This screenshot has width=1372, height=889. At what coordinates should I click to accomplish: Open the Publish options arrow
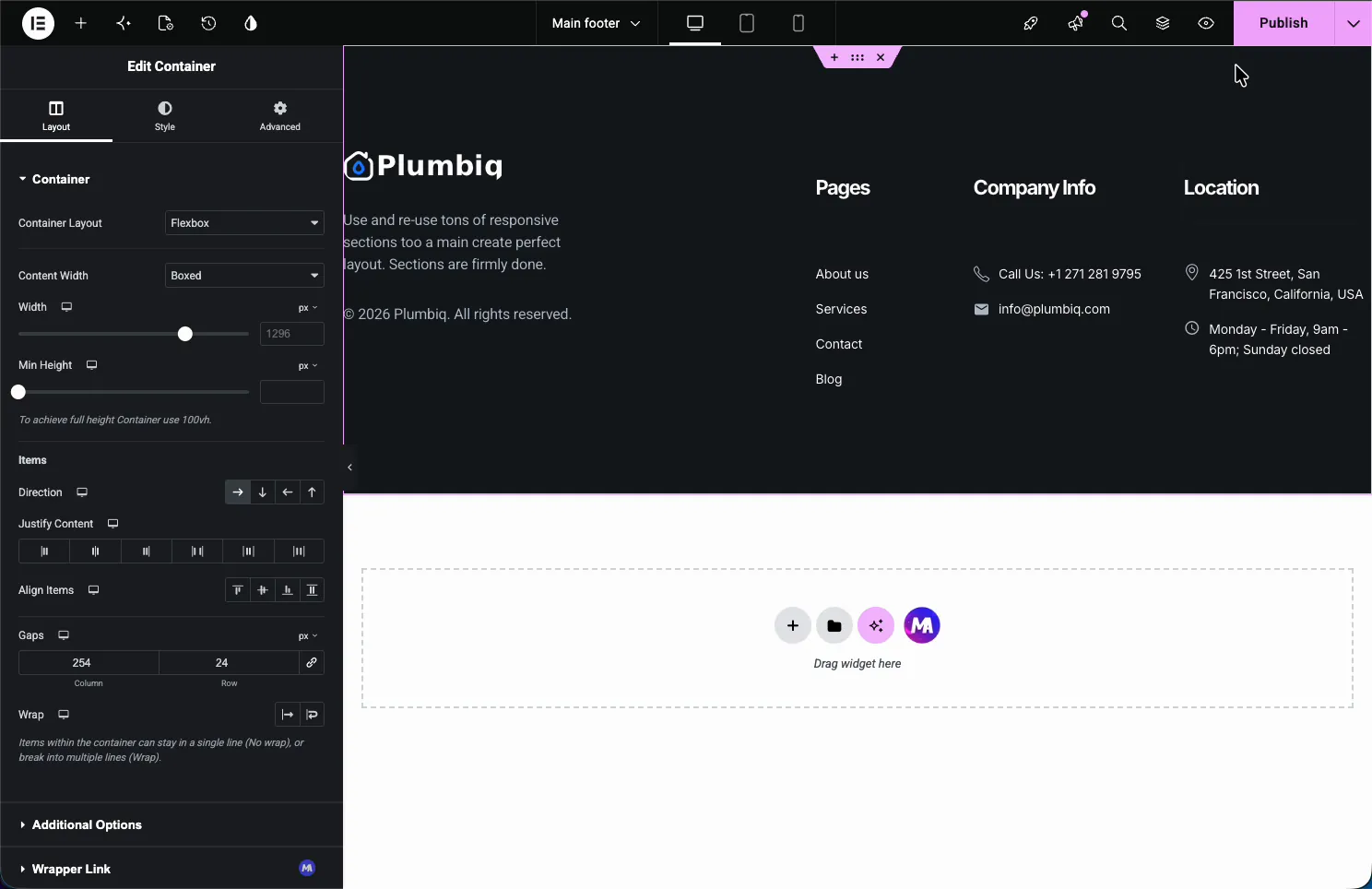coord(1354,23)
